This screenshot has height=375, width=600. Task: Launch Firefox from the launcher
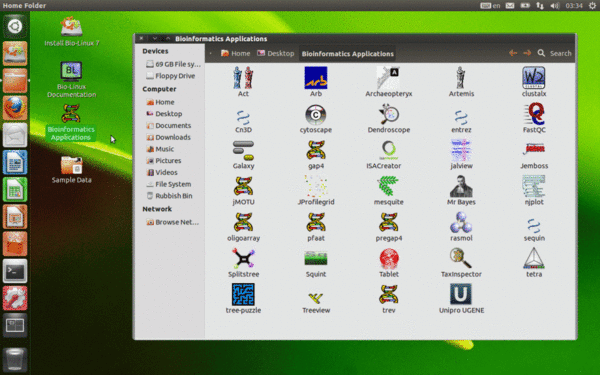15,108
